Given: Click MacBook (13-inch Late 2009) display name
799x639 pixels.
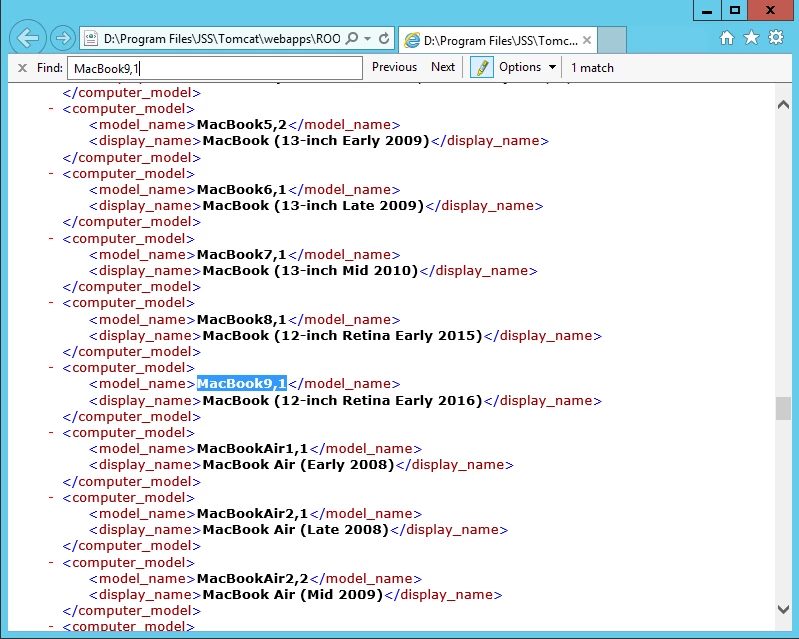Looking at the screenshot, I should coord(313,206).
